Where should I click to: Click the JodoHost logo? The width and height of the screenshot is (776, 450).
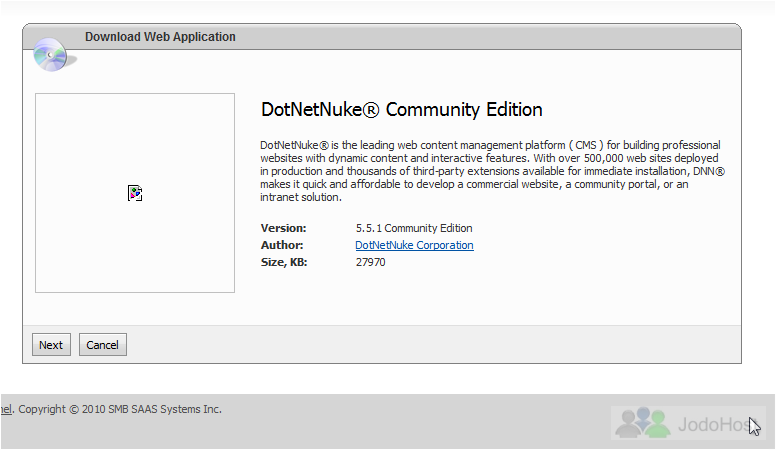click(x=688, y=423)
